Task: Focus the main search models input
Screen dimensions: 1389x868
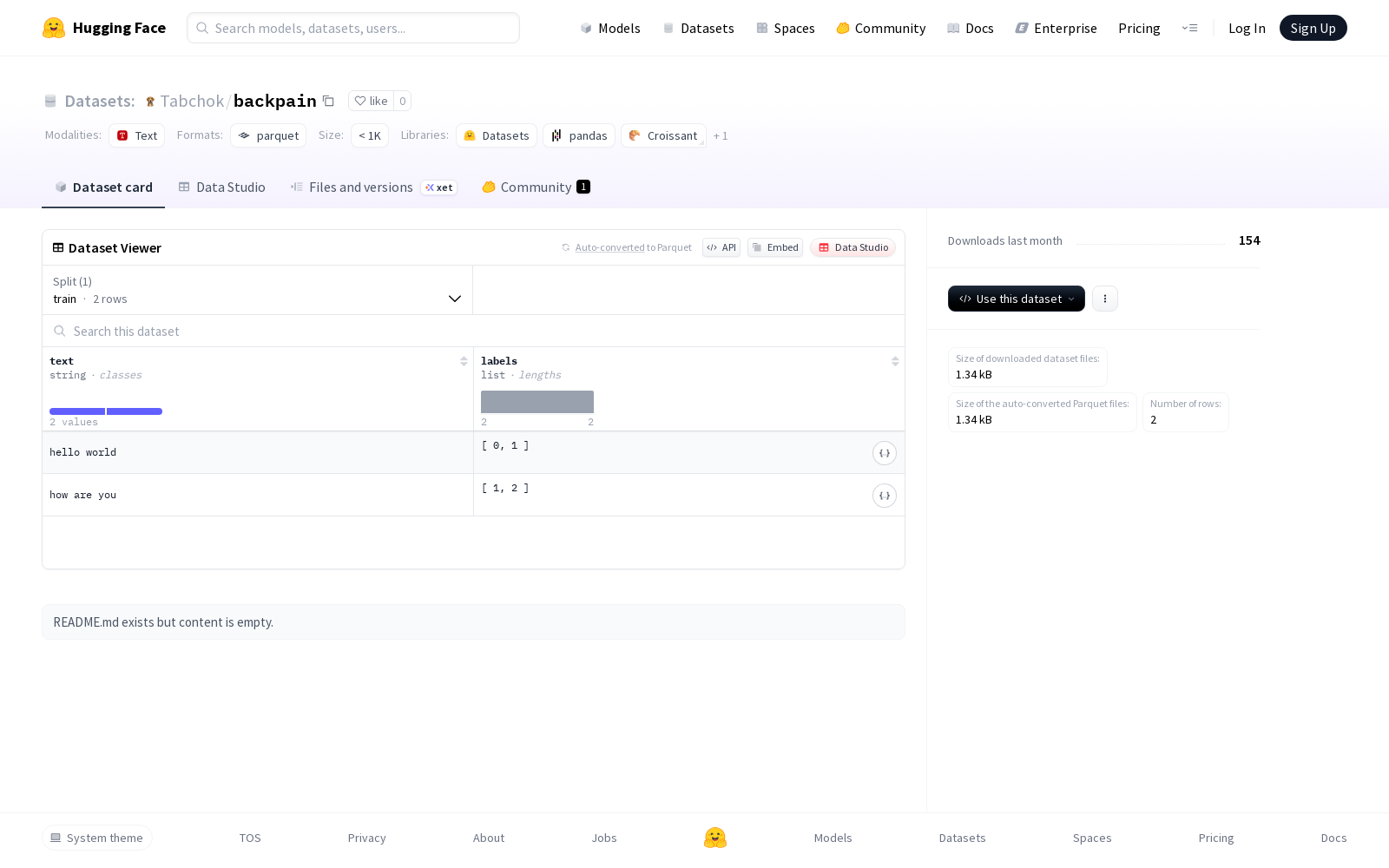Action: point(353,28)
